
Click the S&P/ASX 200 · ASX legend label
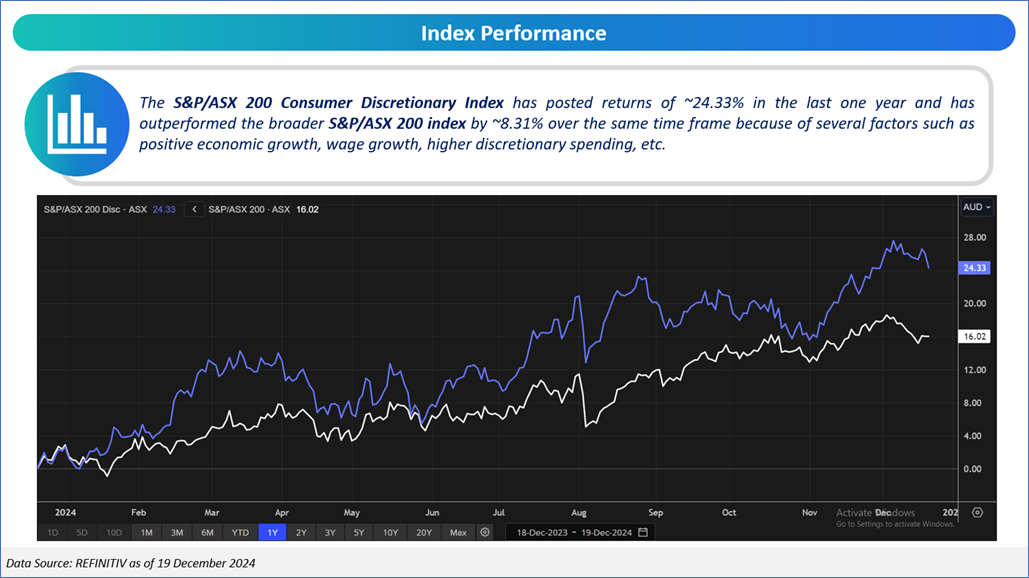point(249,209)
